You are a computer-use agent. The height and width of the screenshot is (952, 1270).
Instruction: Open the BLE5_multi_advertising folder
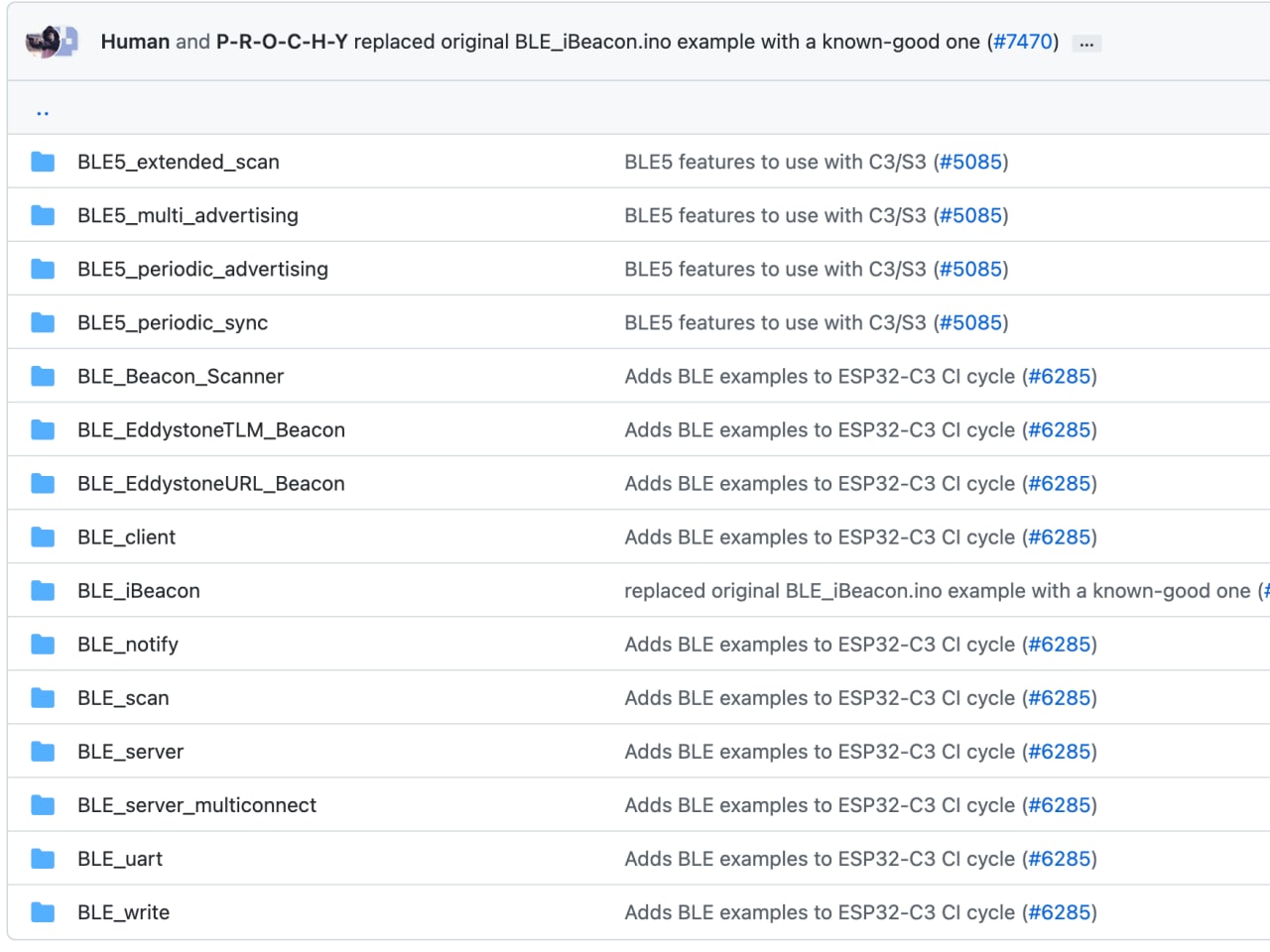(x=188, y=215)
